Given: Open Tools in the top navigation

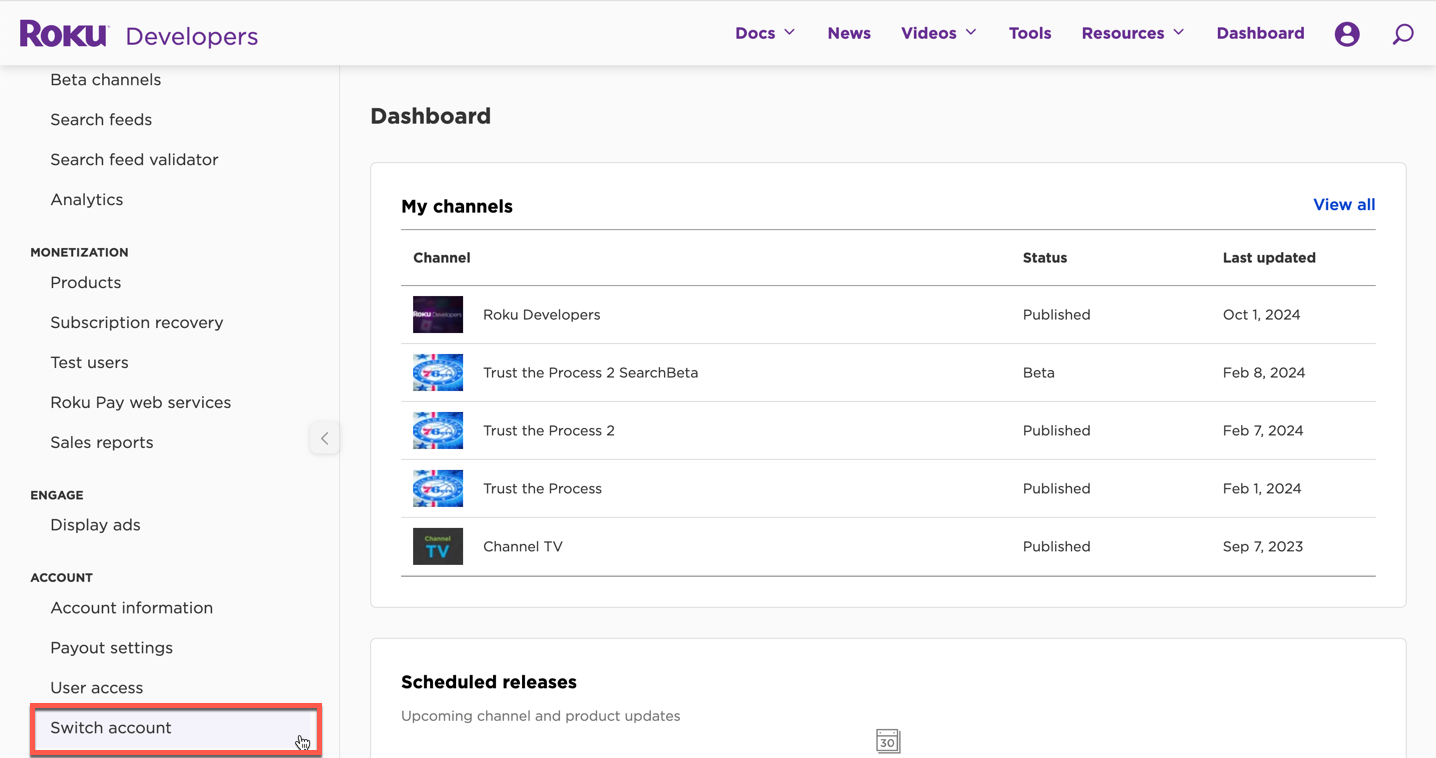Looking at the screenshot, I should [1030, 33].
